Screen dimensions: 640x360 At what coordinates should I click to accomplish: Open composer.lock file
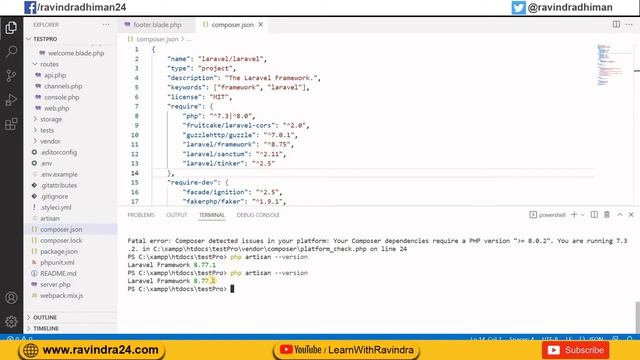pyautogui.click(x=70, y=240)
